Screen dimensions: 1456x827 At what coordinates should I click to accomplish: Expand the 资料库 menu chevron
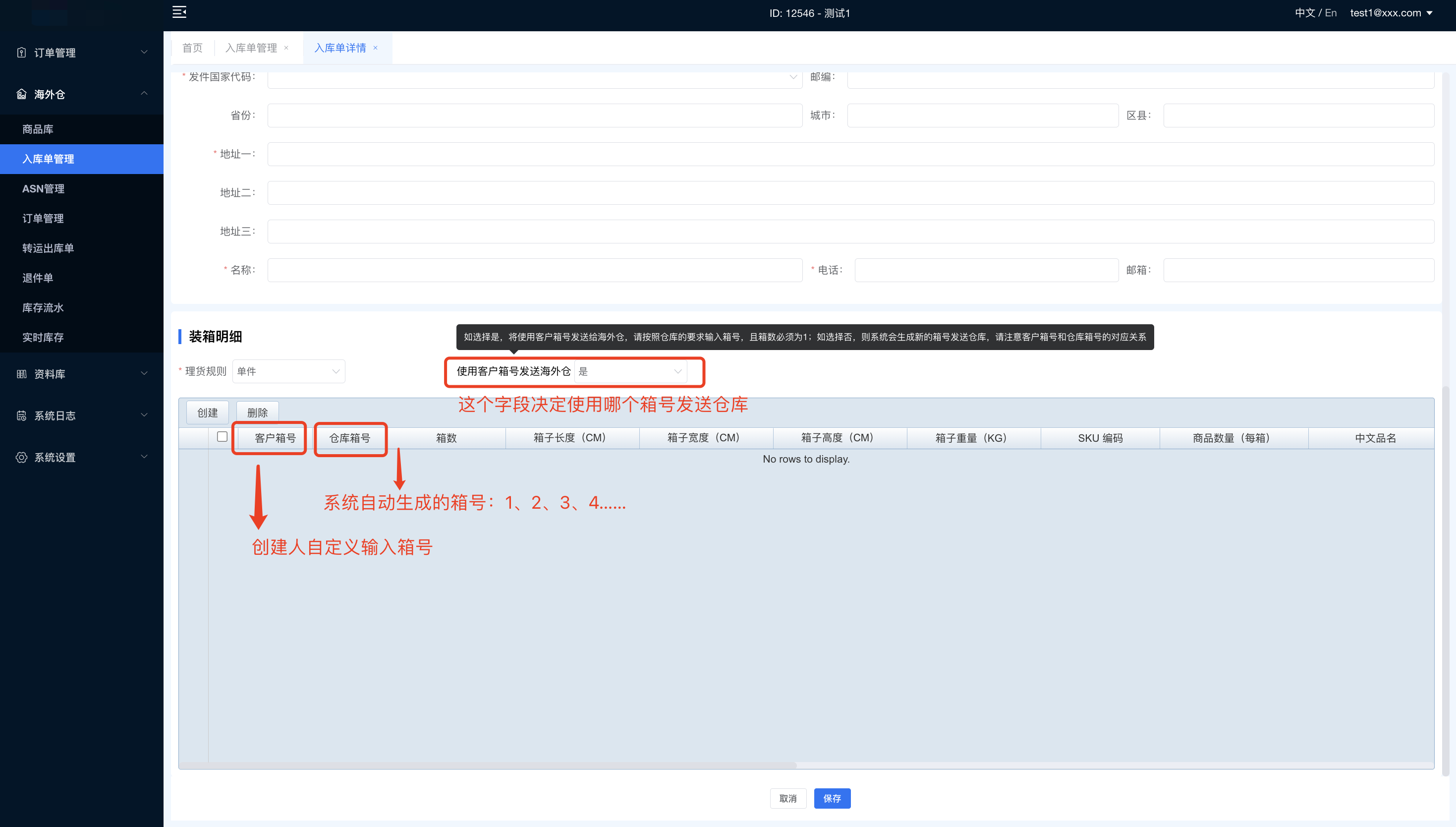coord(144,374)
